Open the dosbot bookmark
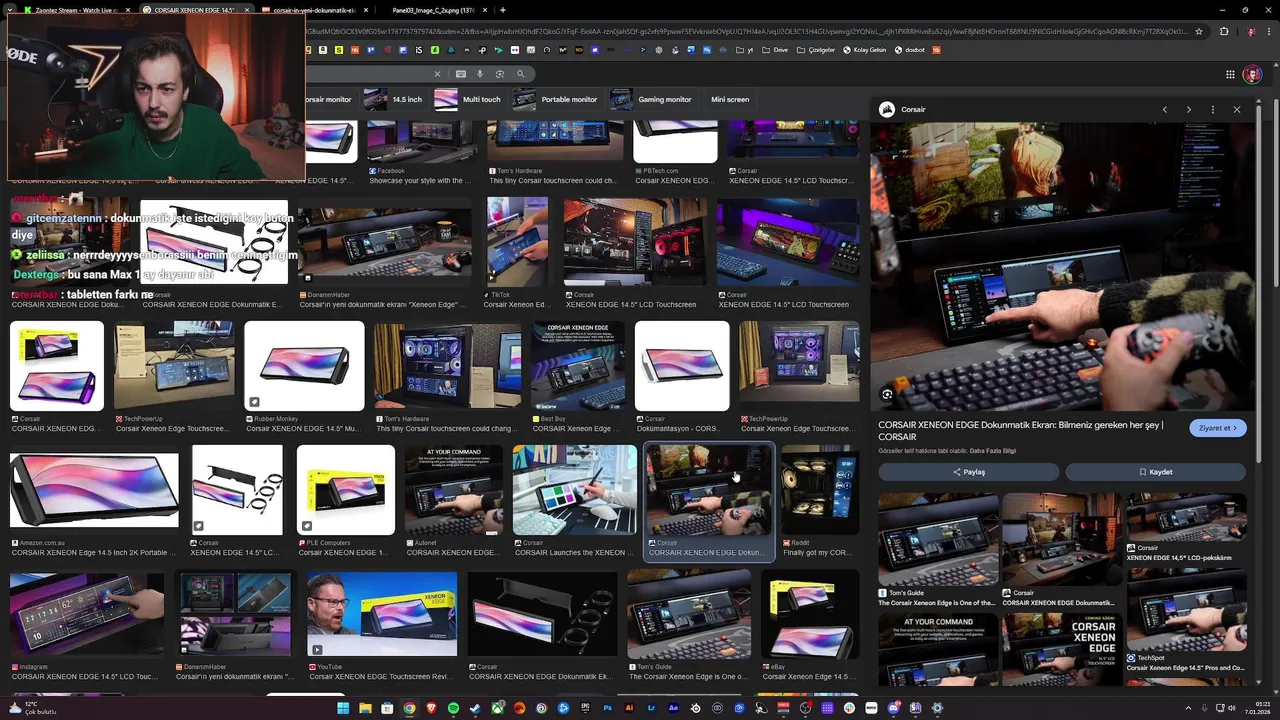The image size is (1280, 720). coord(910,50)
